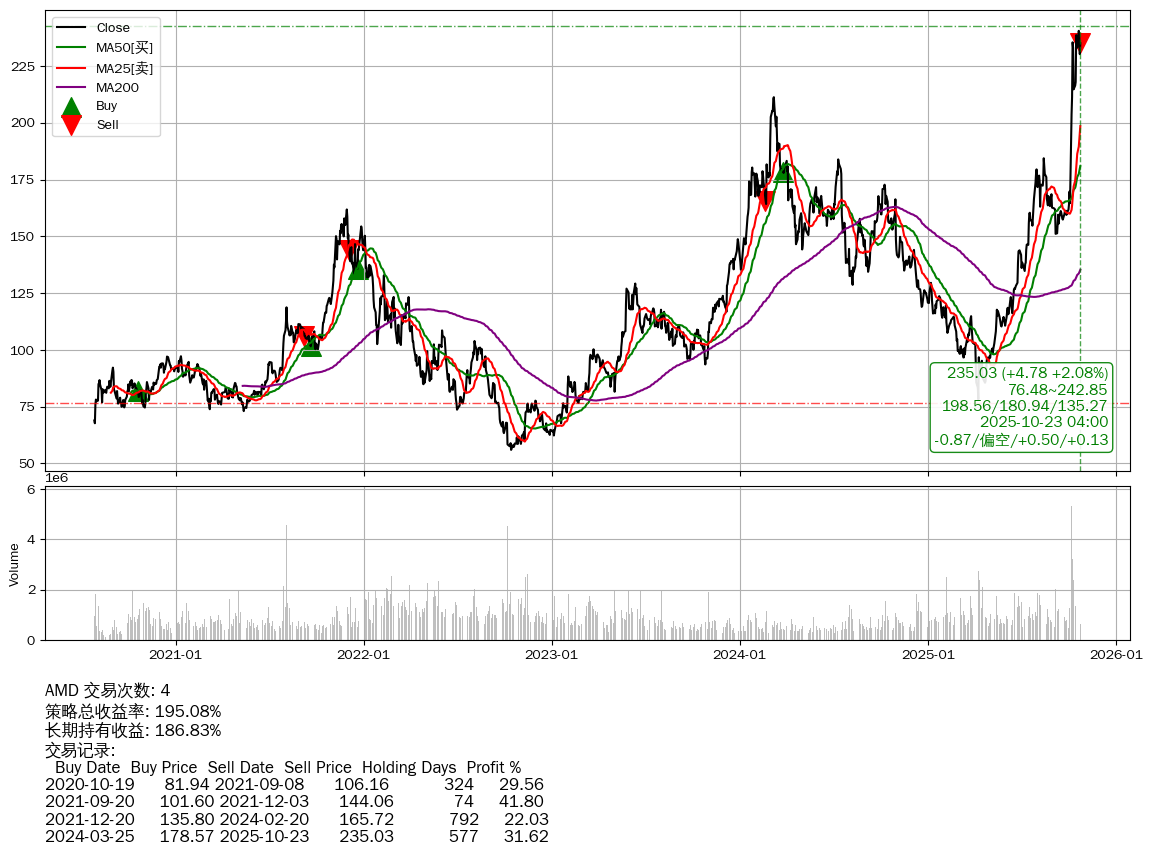Click the 2020-10-19 trade record row
Screen dimensions: 1153x855
tap(294, 785)
